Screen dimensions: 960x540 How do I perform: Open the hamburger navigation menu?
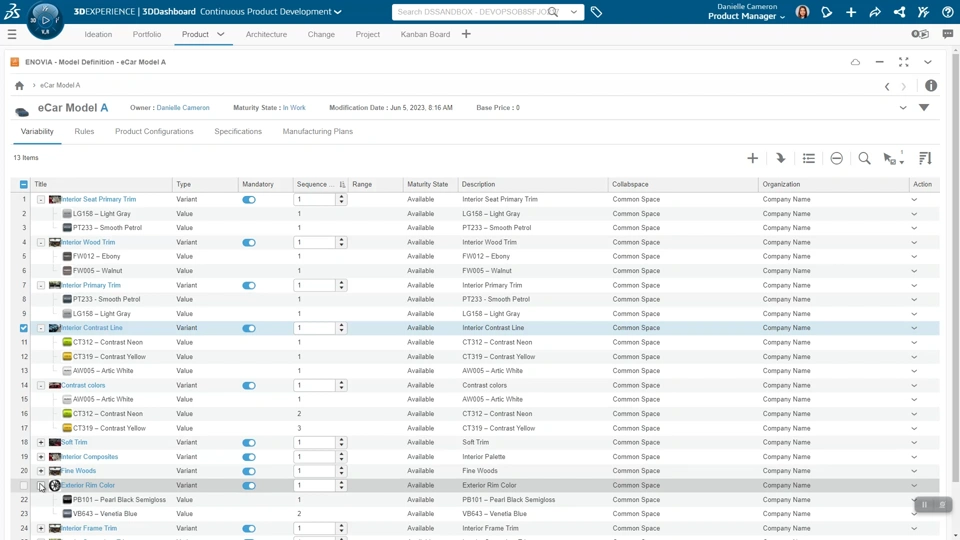pyautogui.click(x=12, y=34)
